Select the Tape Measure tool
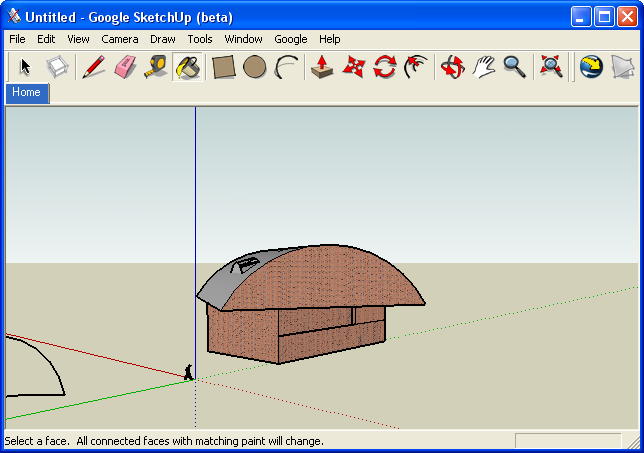The width and height of the screenshot is (644, 453). (156, 67)
